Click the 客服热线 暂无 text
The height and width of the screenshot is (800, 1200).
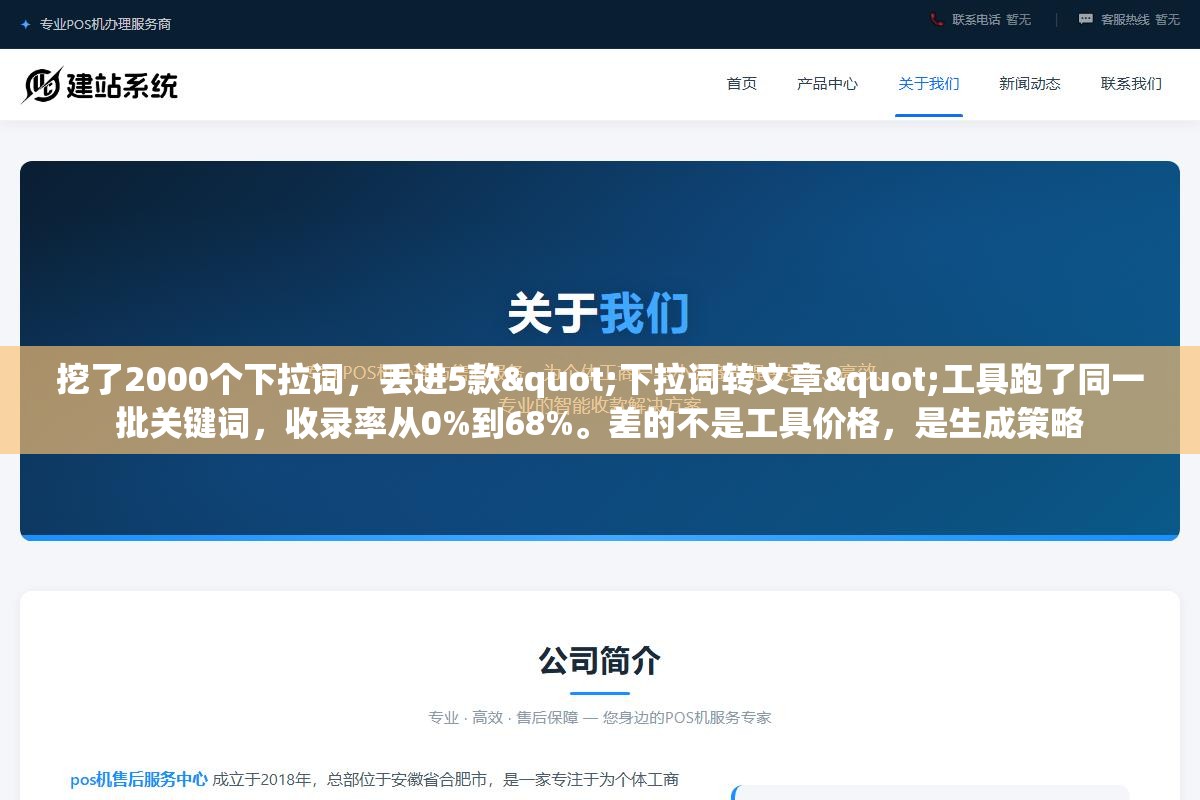(x=1140, y=19)
